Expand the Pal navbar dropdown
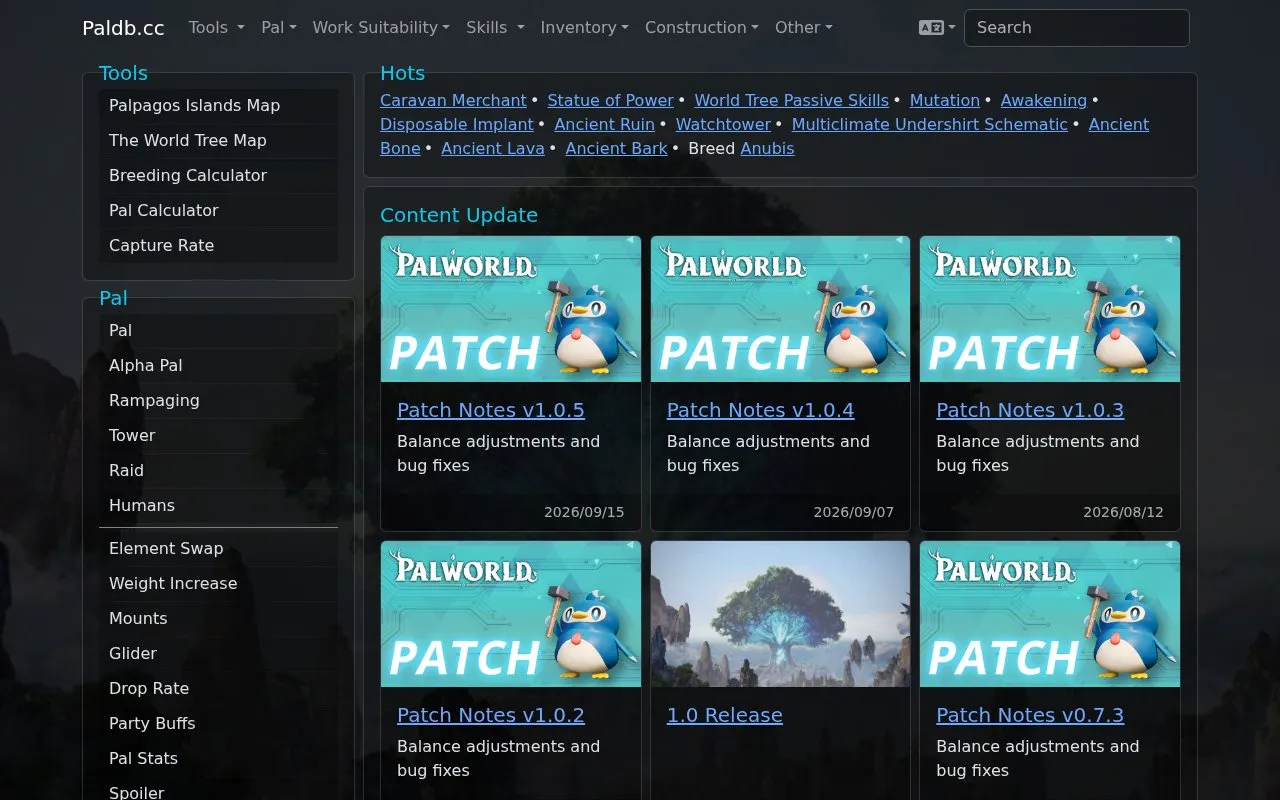The width and height of the screenshot is (1280, 800). pos(279,28)
